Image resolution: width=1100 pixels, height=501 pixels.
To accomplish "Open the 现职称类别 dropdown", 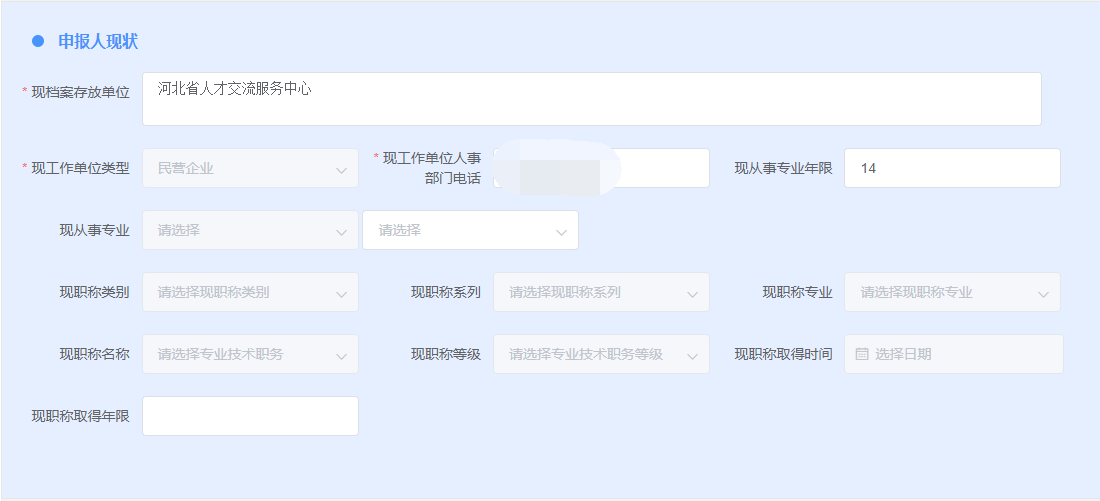I will tap(250, 293).
